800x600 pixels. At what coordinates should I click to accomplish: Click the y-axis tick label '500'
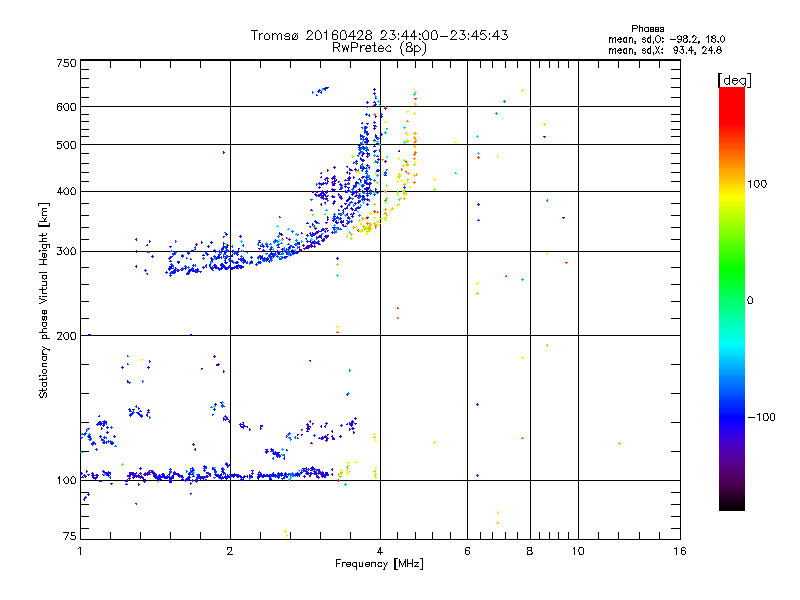66,145
